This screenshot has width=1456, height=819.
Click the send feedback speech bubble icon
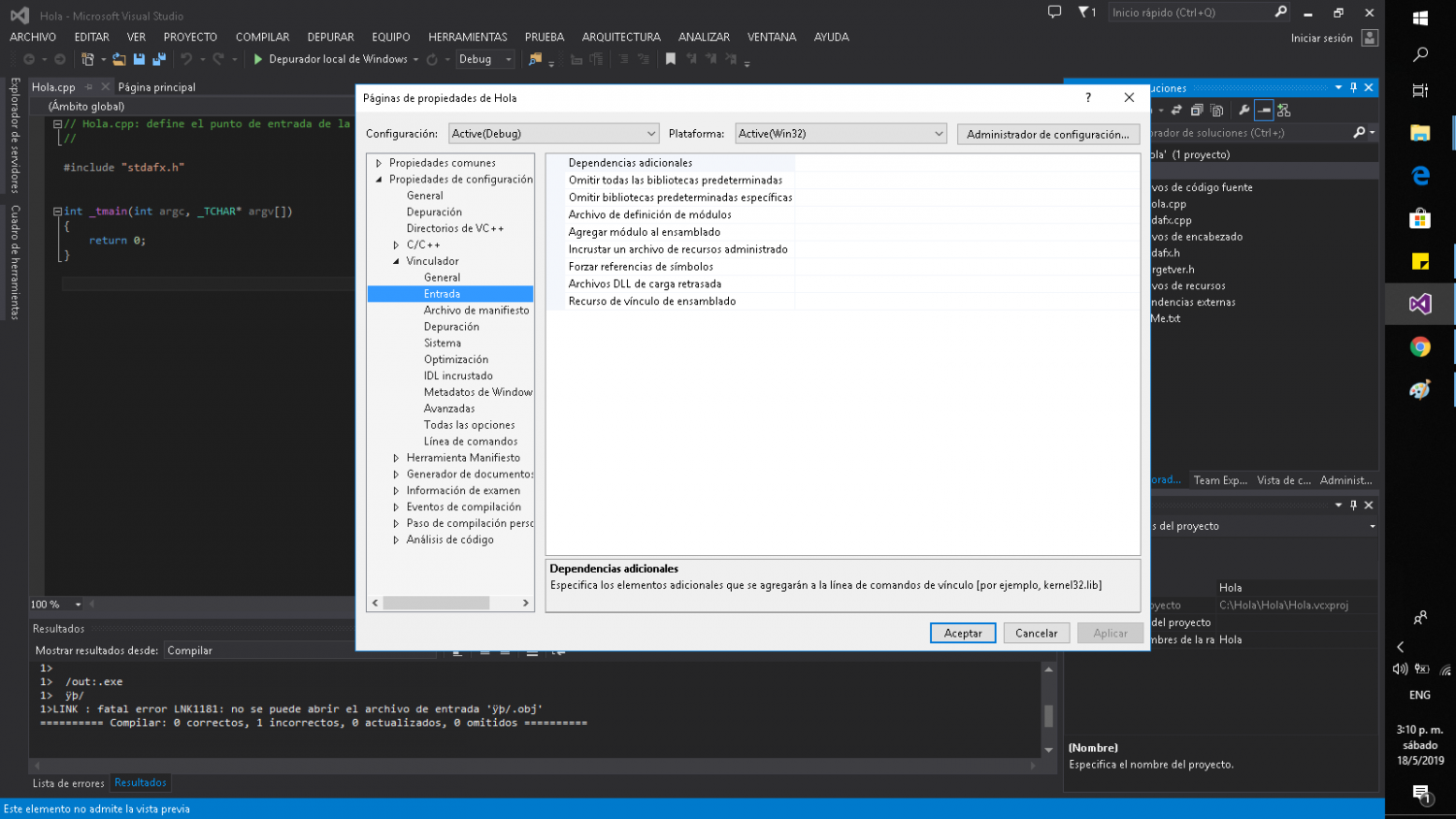[1054, 13]
